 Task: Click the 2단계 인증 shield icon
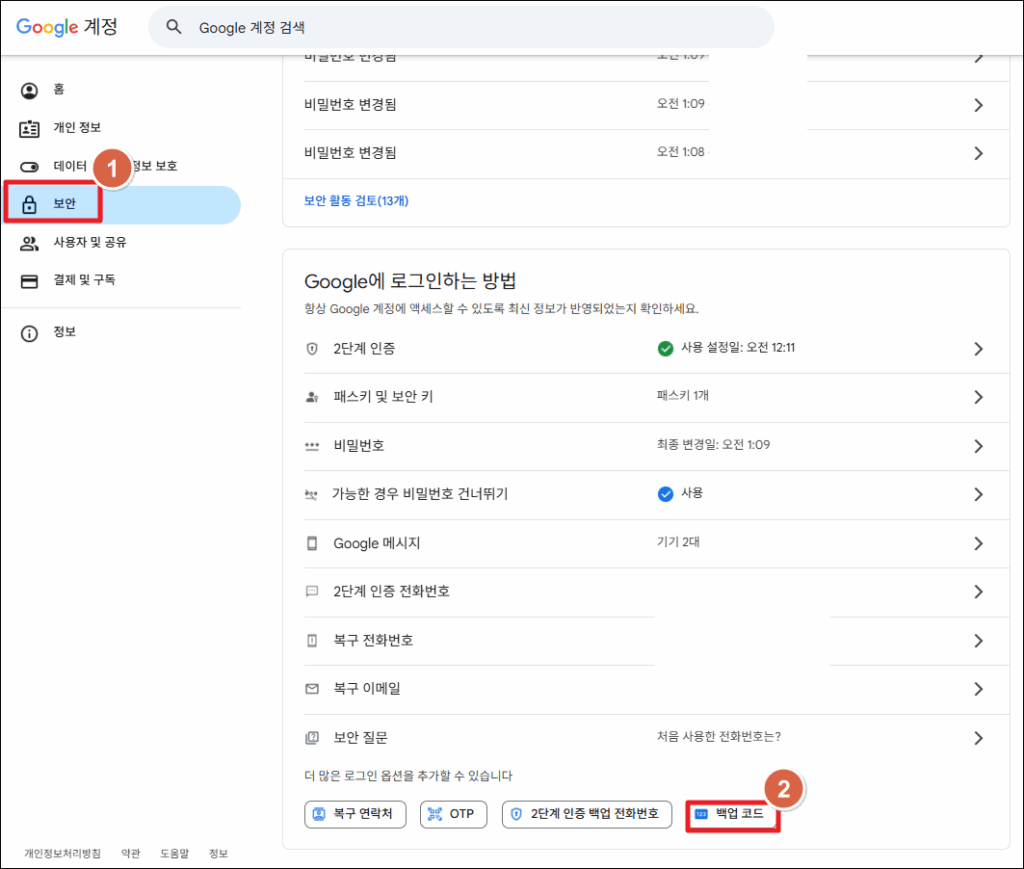tap(312, 349)
